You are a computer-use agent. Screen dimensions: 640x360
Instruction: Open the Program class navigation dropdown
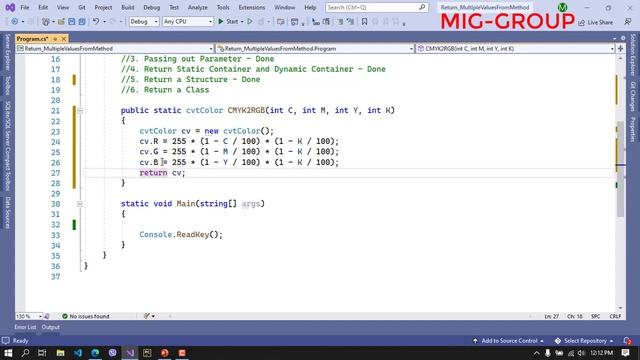click(315, 49)
